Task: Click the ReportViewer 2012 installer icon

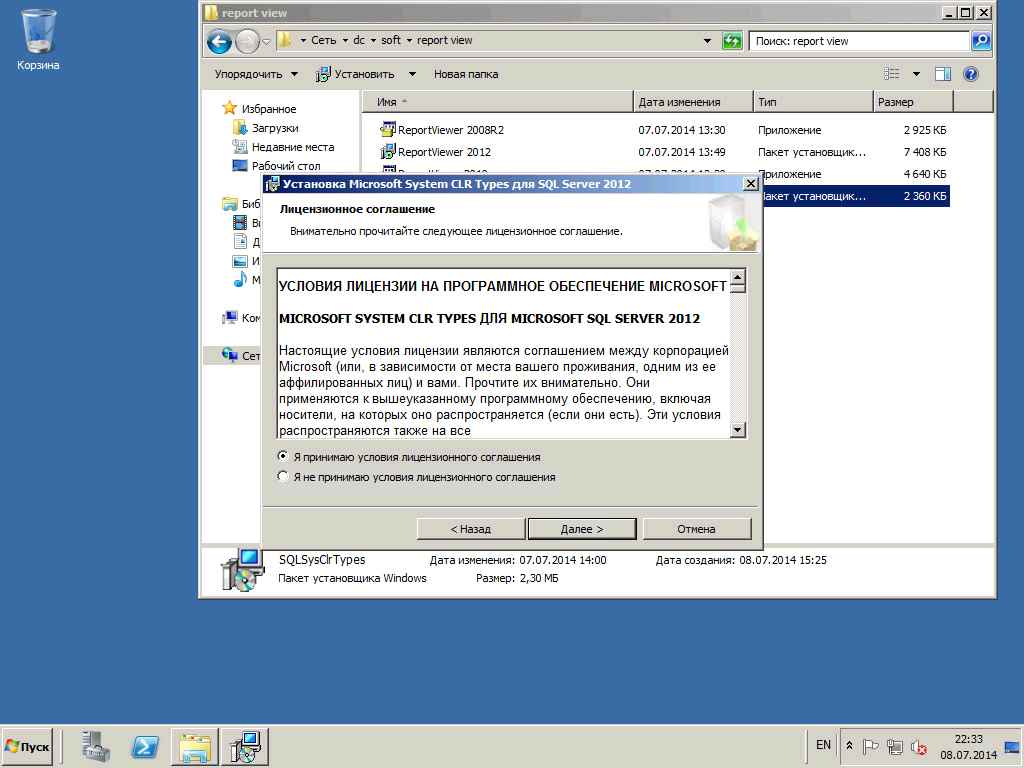Action: click(388, 152)
